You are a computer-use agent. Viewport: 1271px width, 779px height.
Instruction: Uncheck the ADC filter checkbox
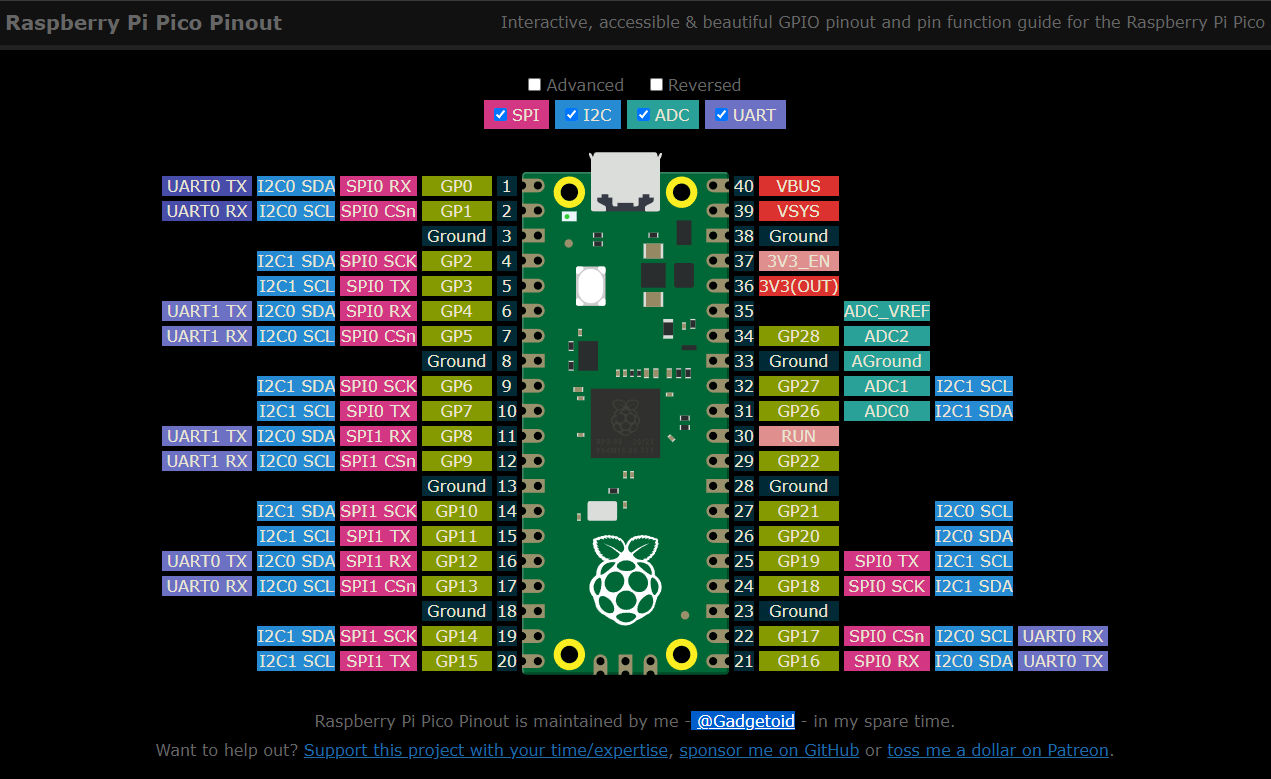(643, 115)
